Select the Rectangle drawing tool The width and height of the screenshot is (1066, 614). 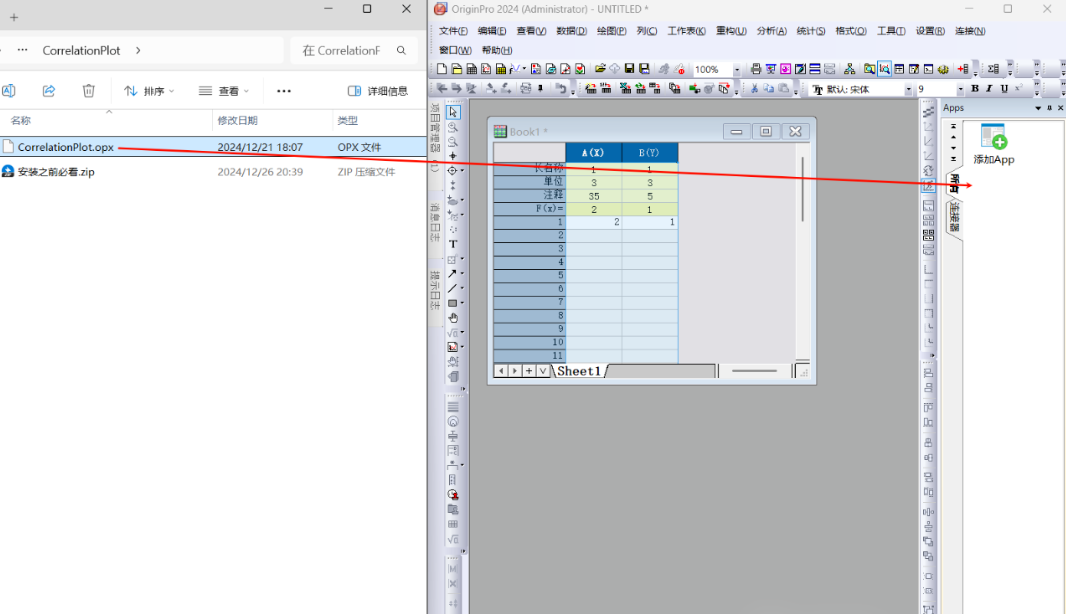452,303
